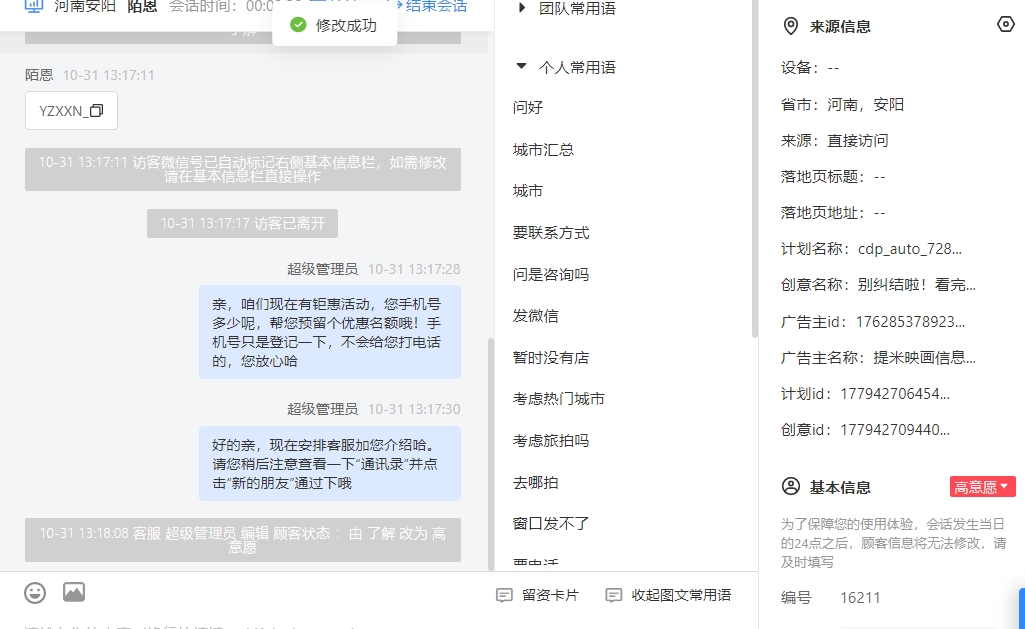
Task: Copy the YZXXN_ WeChat ID icon
Action: pos(96,110)
